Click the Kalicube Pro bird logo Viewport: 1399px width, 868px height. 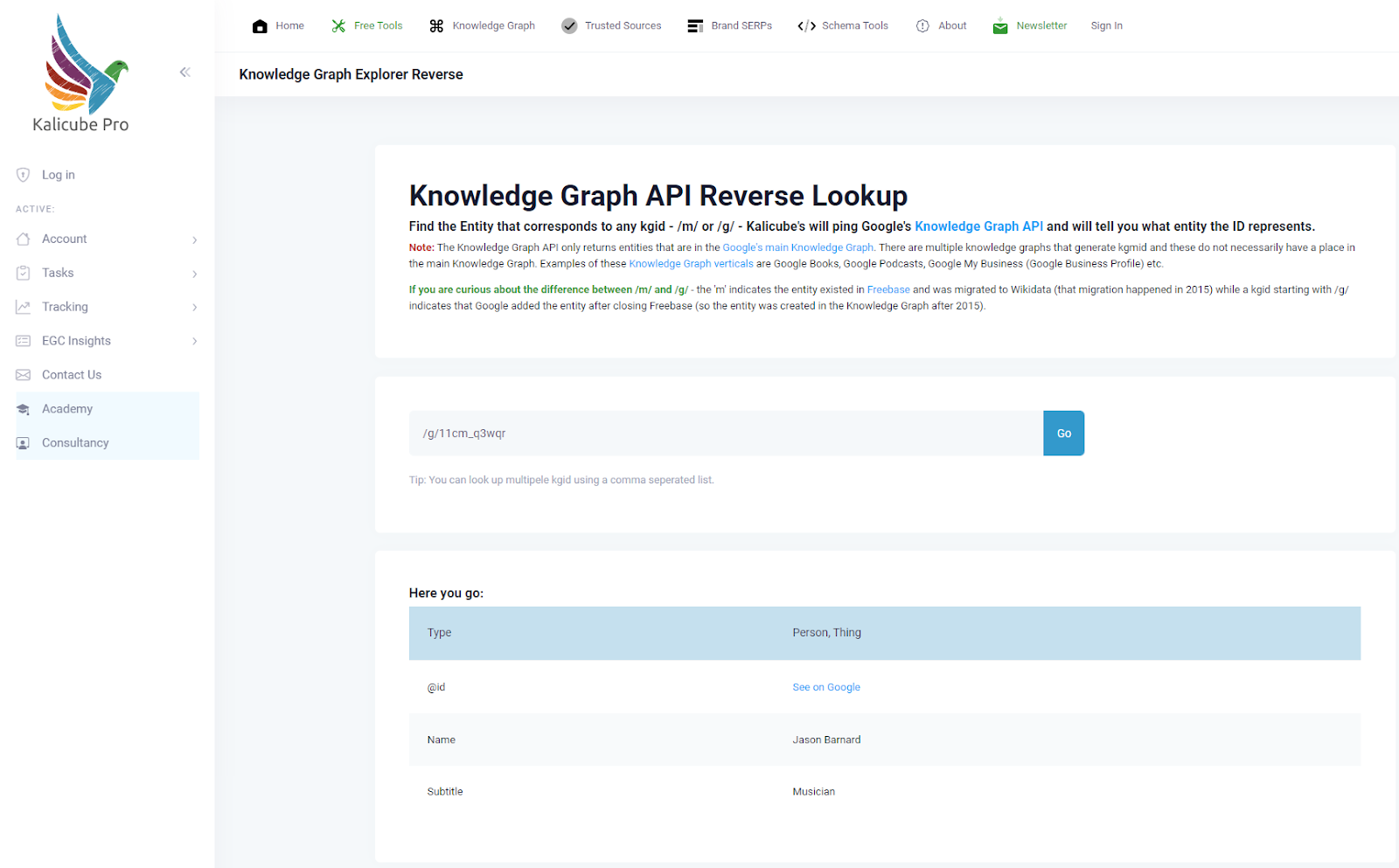[x=84, y=64]
